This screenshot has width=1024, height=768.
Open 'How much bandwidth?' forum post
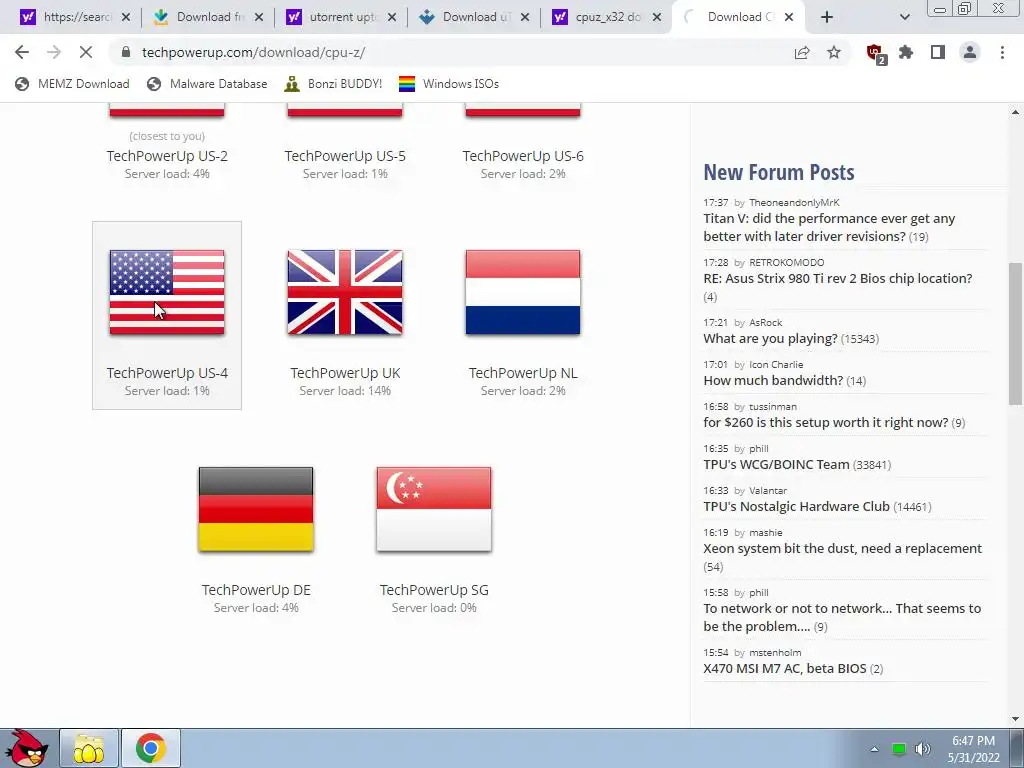(773, 381)
